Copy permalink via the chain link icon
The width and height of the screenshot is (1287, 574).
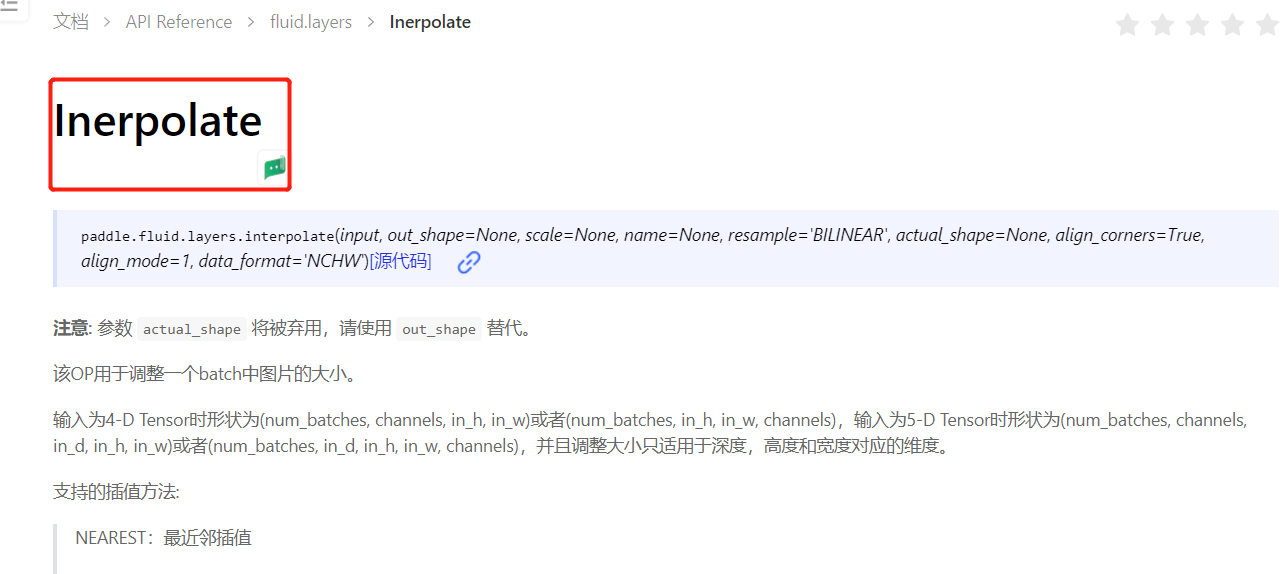click(469, 262)
